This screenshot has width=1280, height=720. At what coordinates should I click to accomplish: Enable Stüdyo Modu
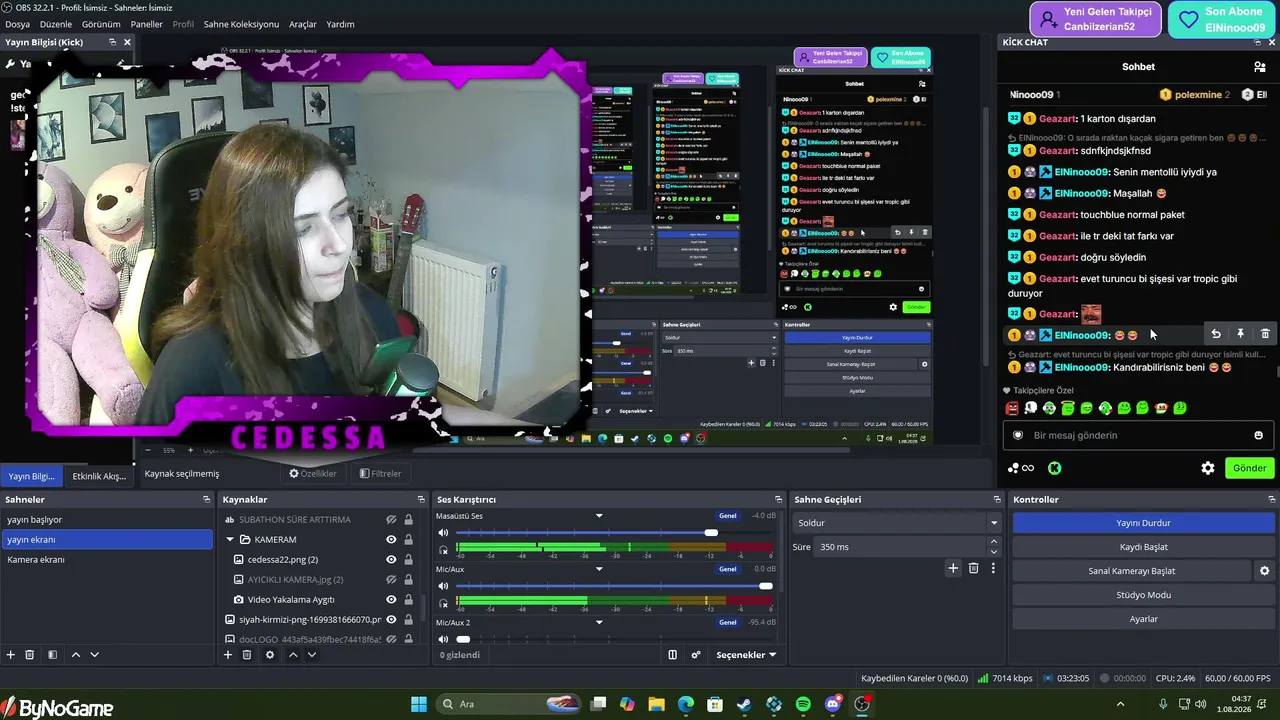pyautogui.click(x=1143, y=595)
